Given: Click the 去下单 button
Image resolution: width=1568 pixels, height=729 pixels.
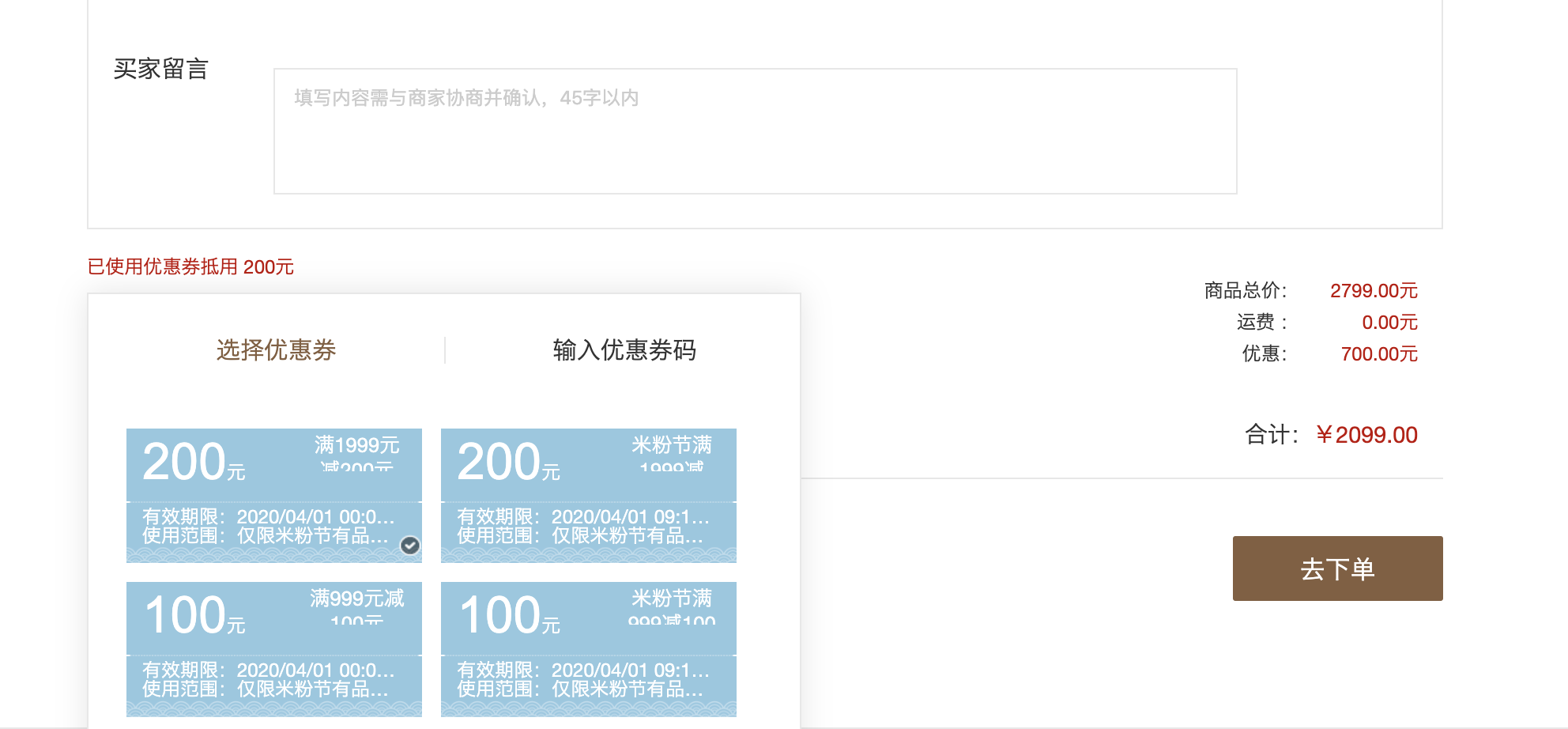Looking at the screenshot, I should click(x=1337, y=568).
